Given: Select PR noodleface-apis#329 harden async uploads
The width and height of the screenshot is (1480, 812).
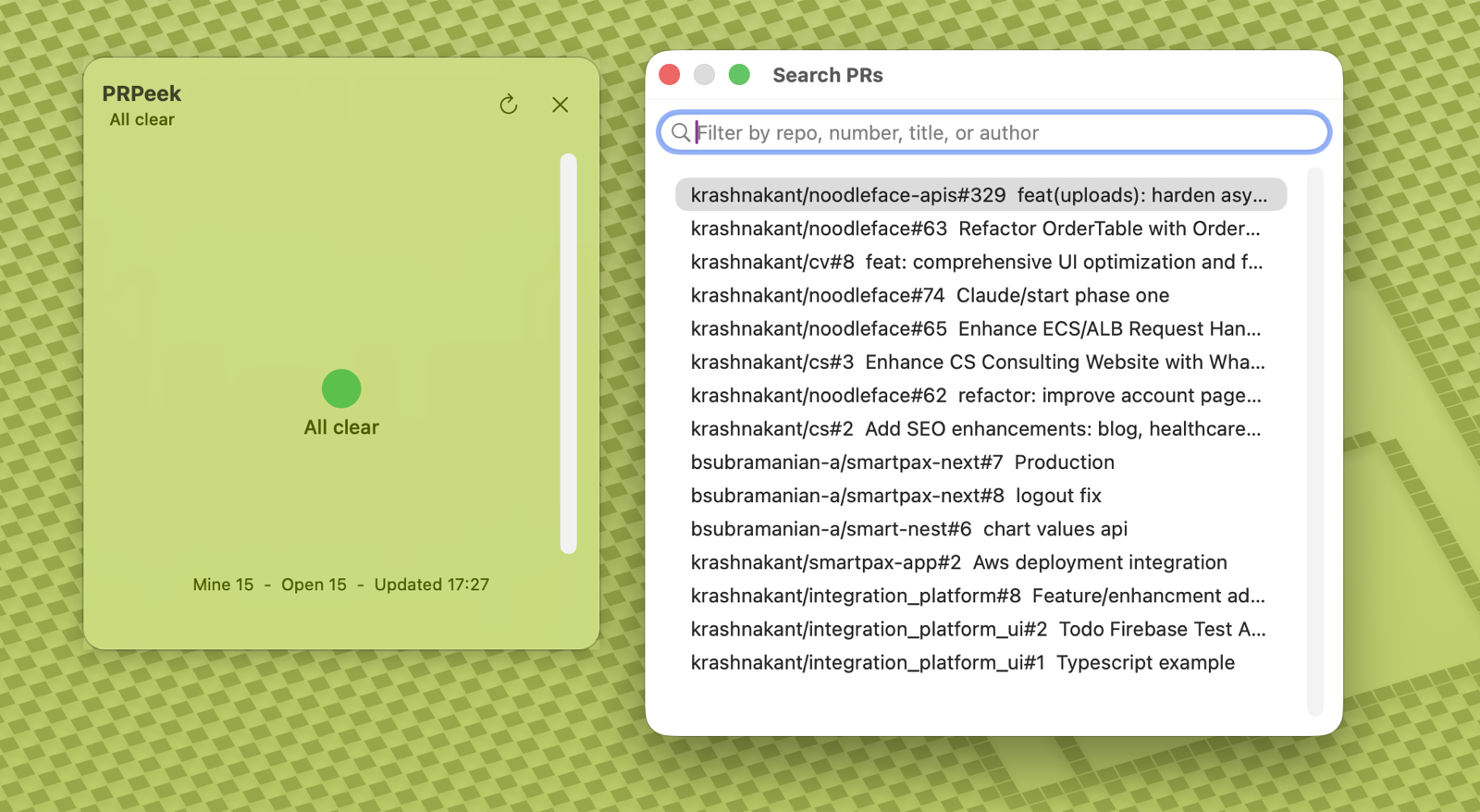Looking at the screenshot, I should click(x=980, y=195).
